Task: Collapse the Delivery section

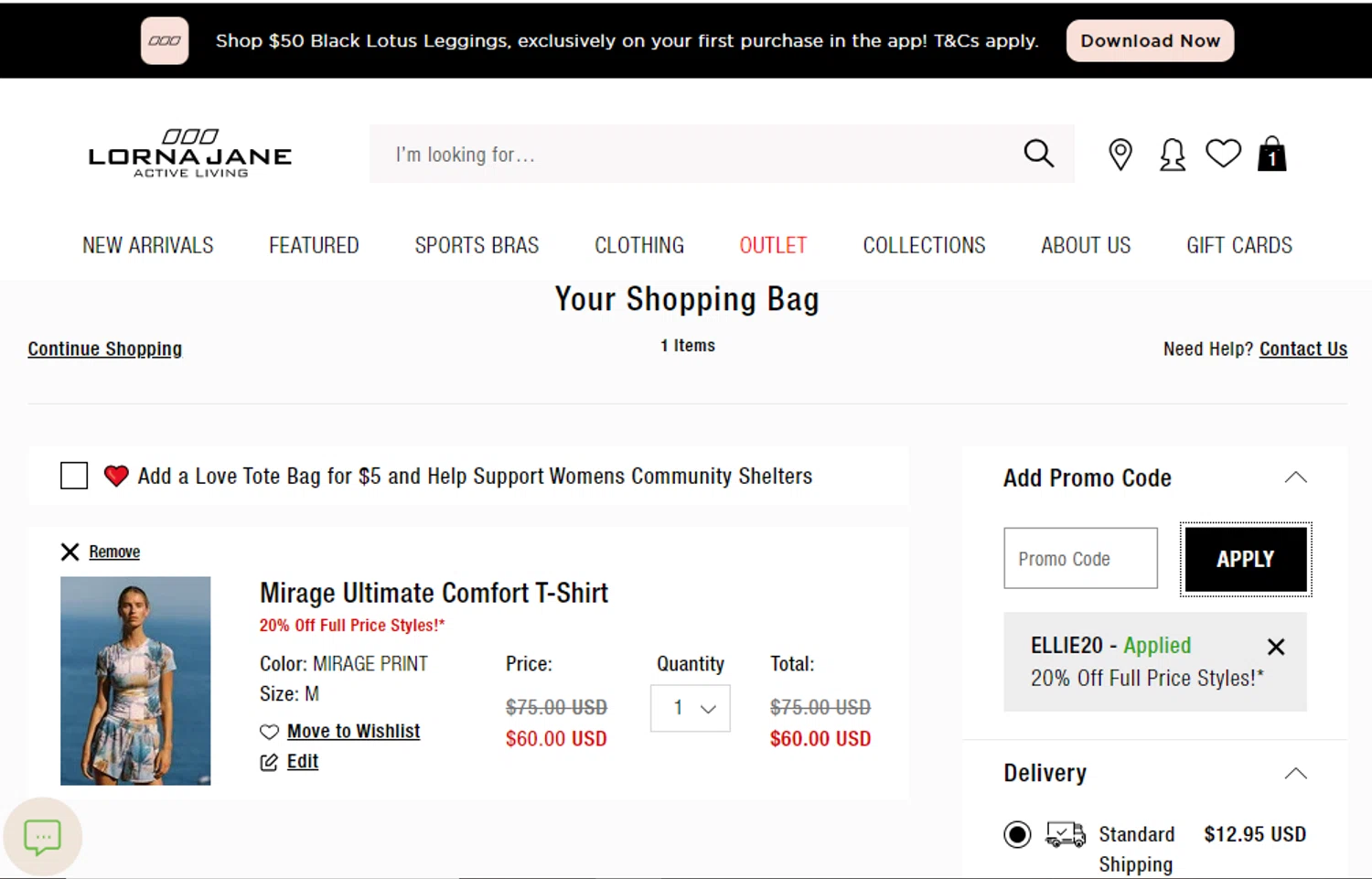Action: [1295, 774]
